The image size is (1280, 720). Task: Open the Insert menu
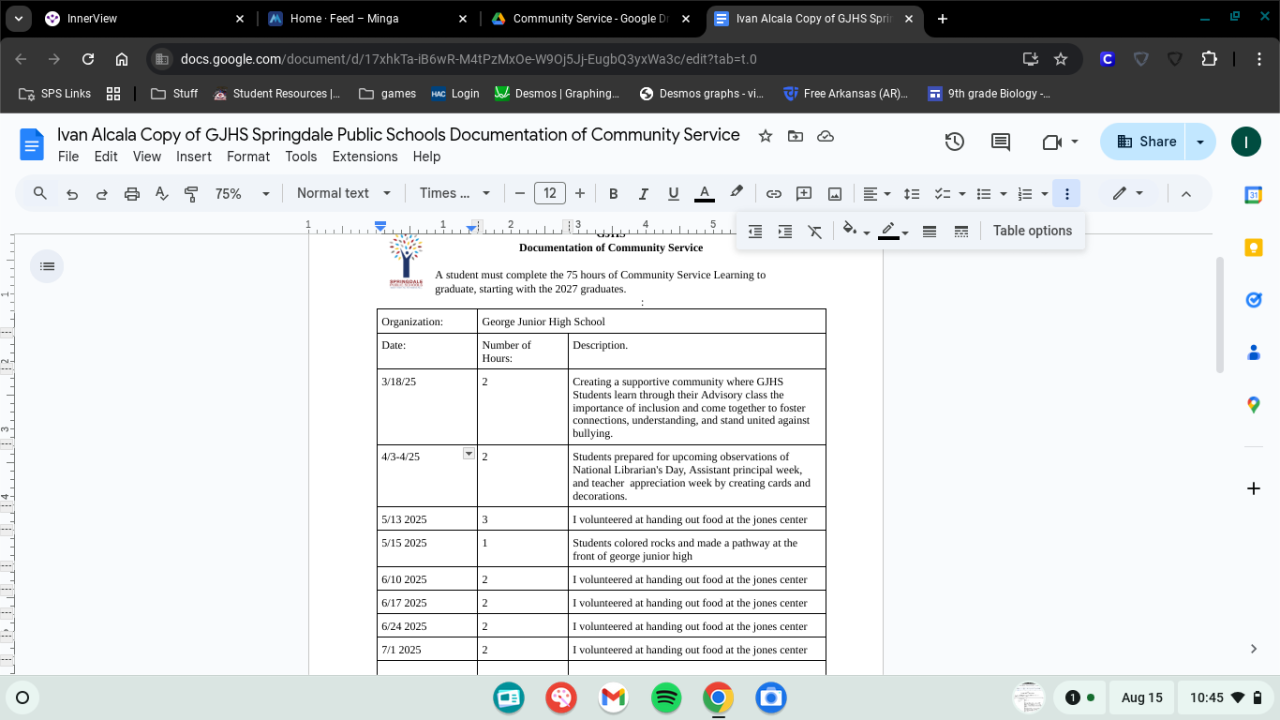pos(193,157)
